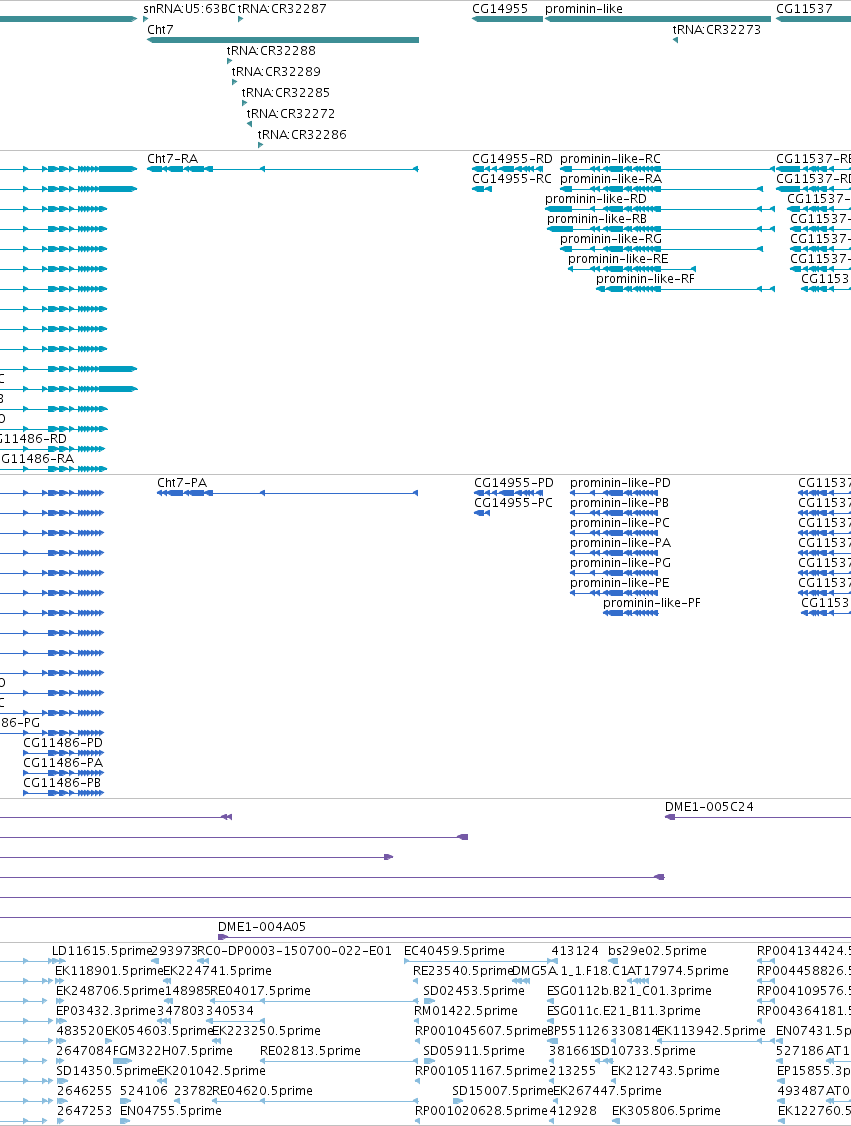Select the RE23540.5prime EST label
This screenshot has height=1126, width=851.
[x=463, y=971]
